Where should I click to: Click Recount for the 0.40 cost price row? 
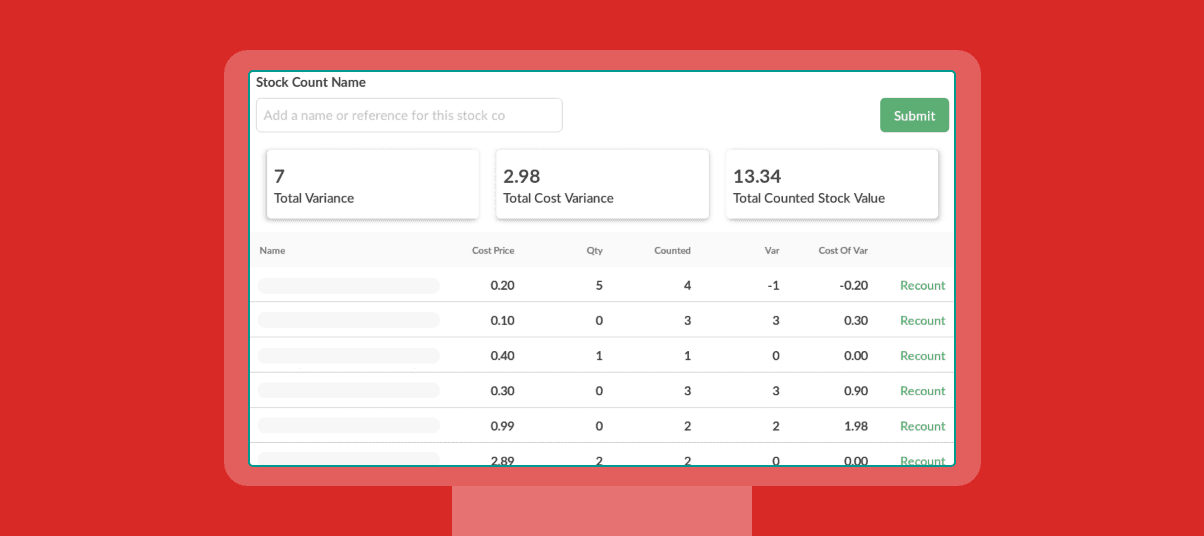pos(922,355)
